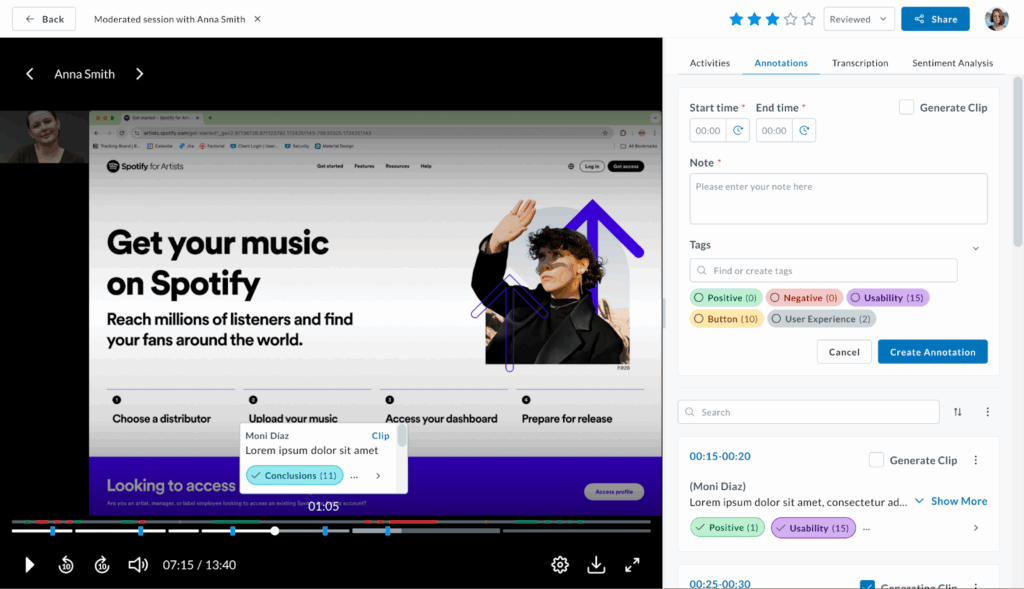Check Generate Clip in the annotation form

click(907, 107)
